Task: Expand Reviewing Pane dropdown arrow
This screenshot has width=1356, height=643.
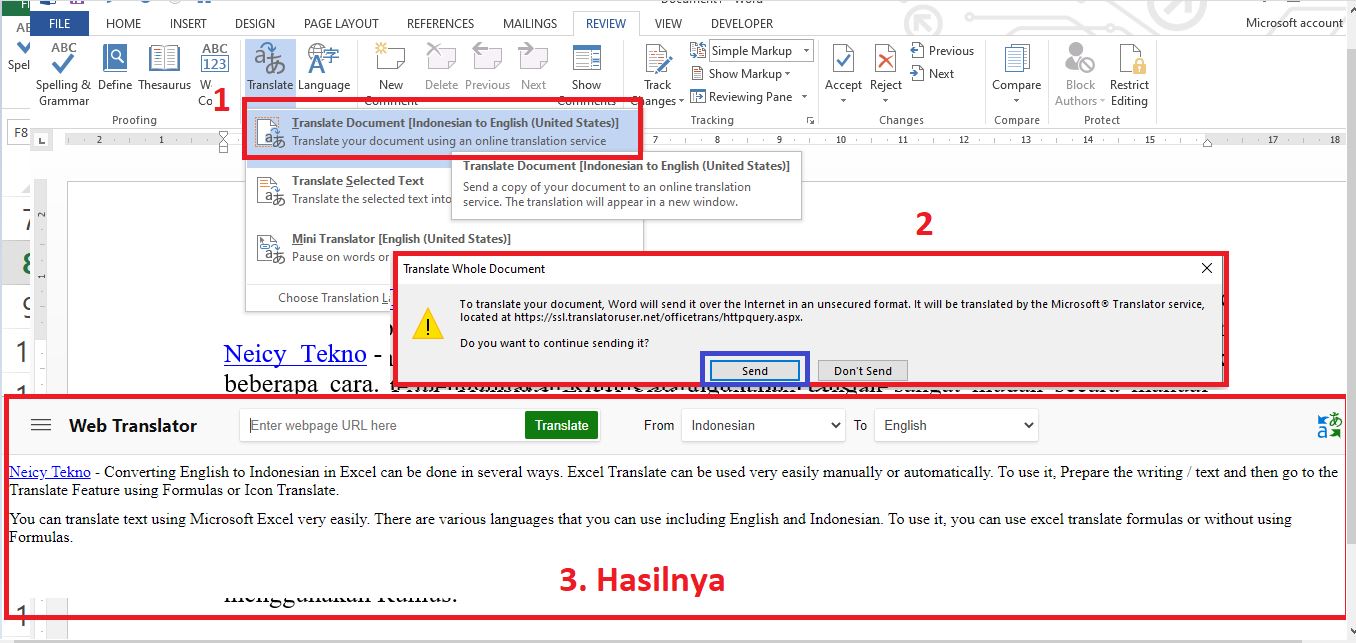Action: [802, 97]
